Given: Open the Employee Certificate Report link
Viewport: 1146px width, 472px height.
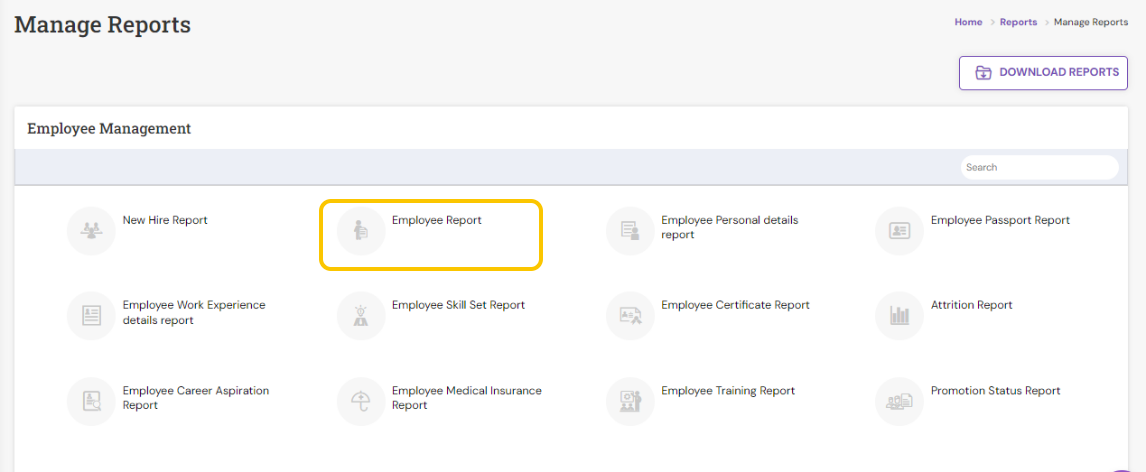Looking at the screenshot, I should click(x=735, y=305).
